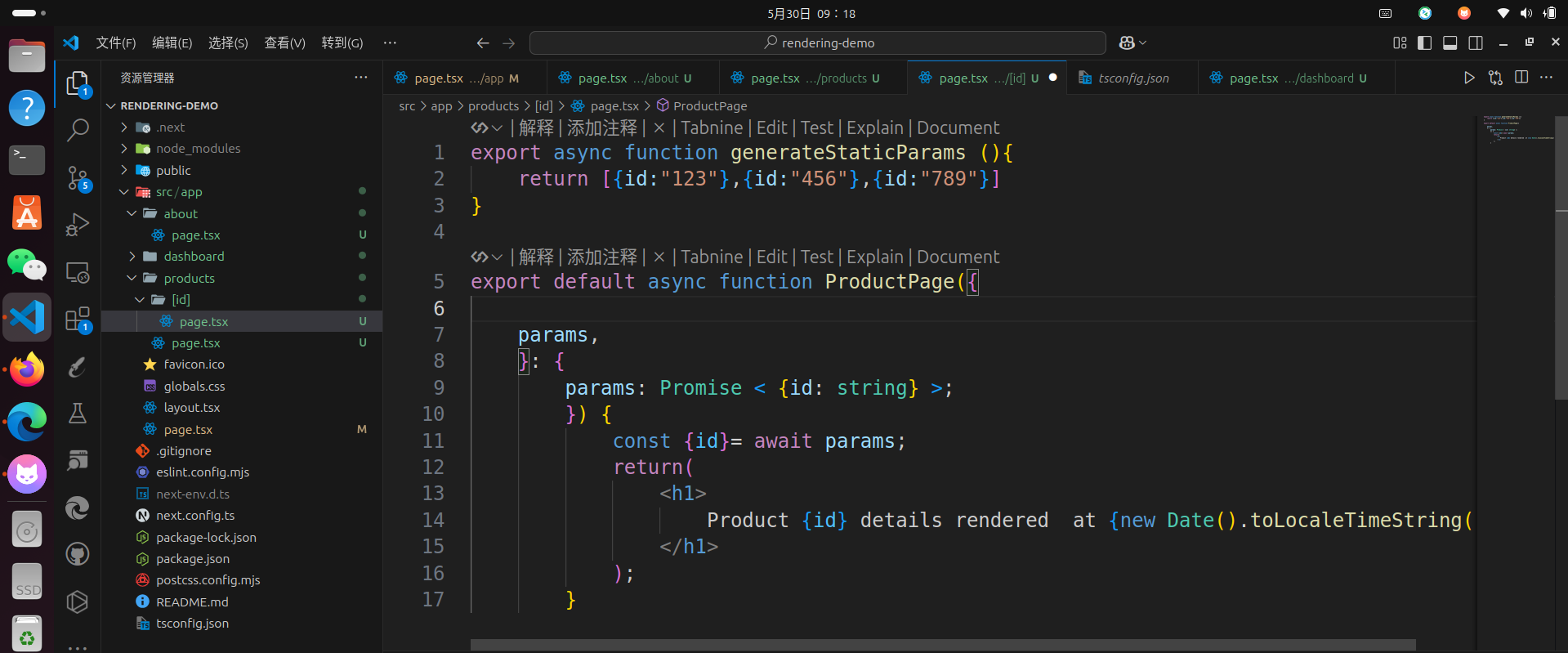This screenshot has height=653, width=1568.
Task: Toggle the primary side bar visibility
Action: pyautogui.click(x=1424, y=43)
